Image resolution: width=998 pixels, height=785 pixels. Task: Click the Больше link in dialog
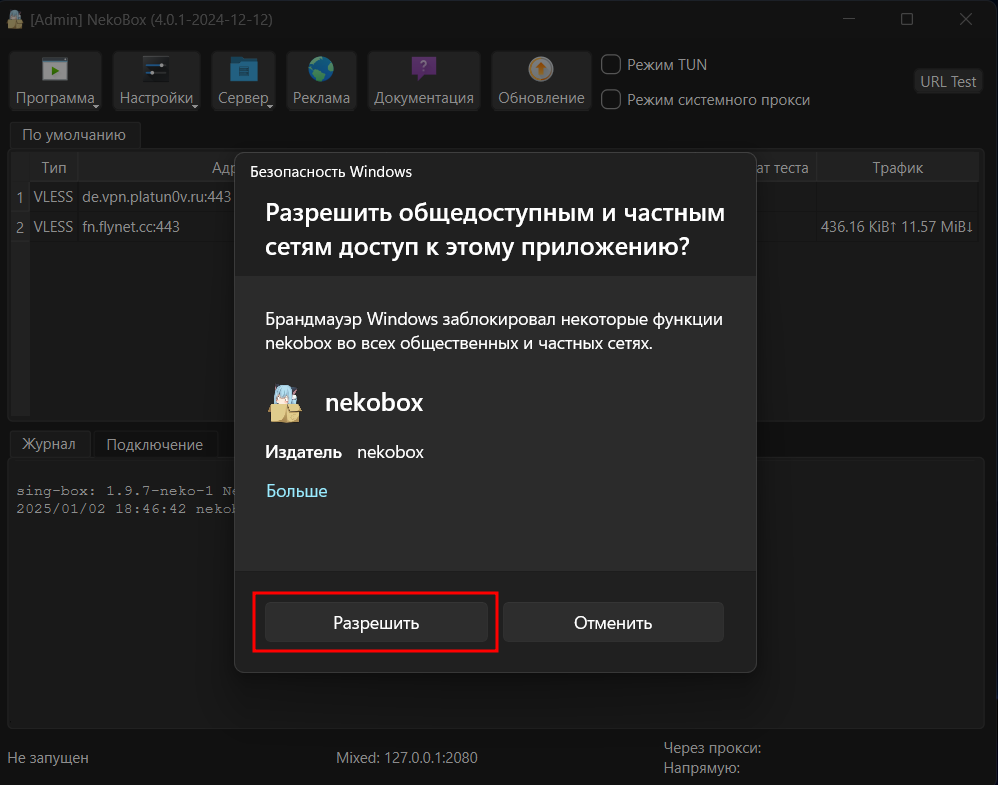[x=296, y=491]
